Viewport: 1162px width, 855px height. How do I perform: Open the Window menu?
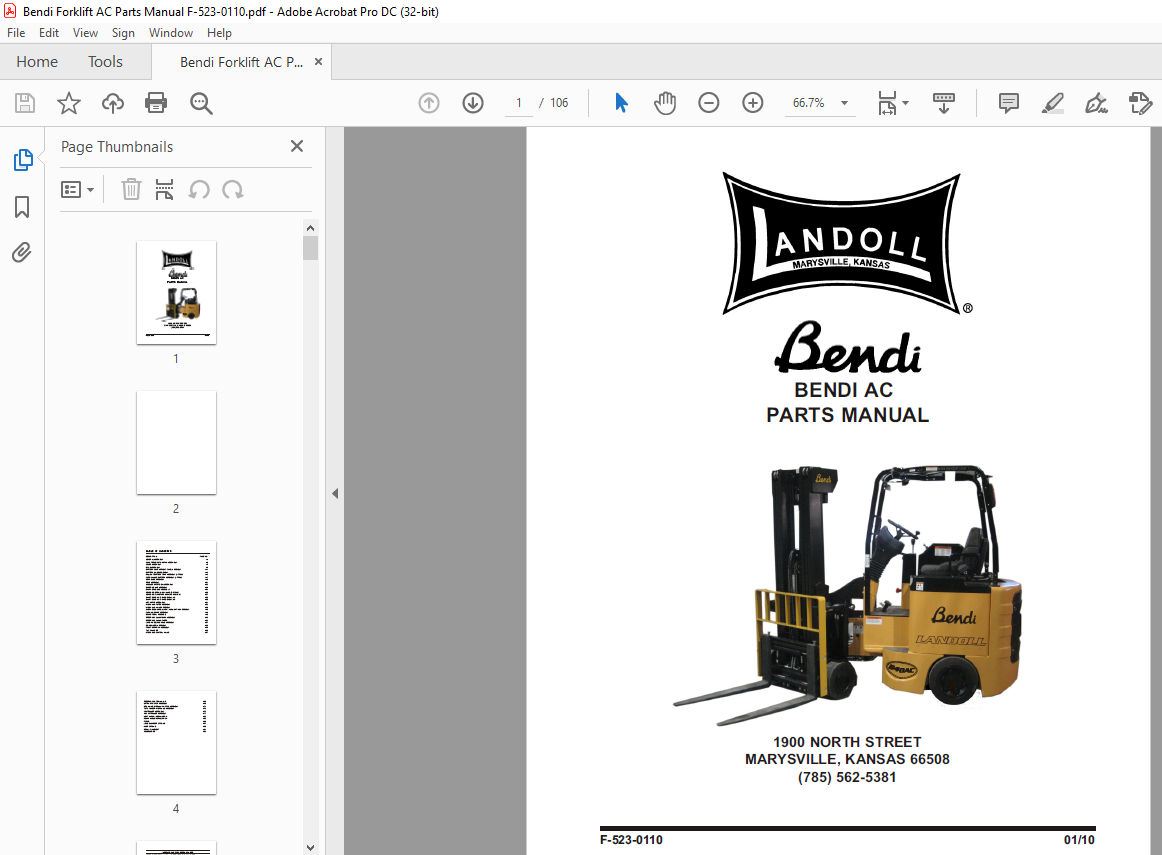(x=170, y=33)
